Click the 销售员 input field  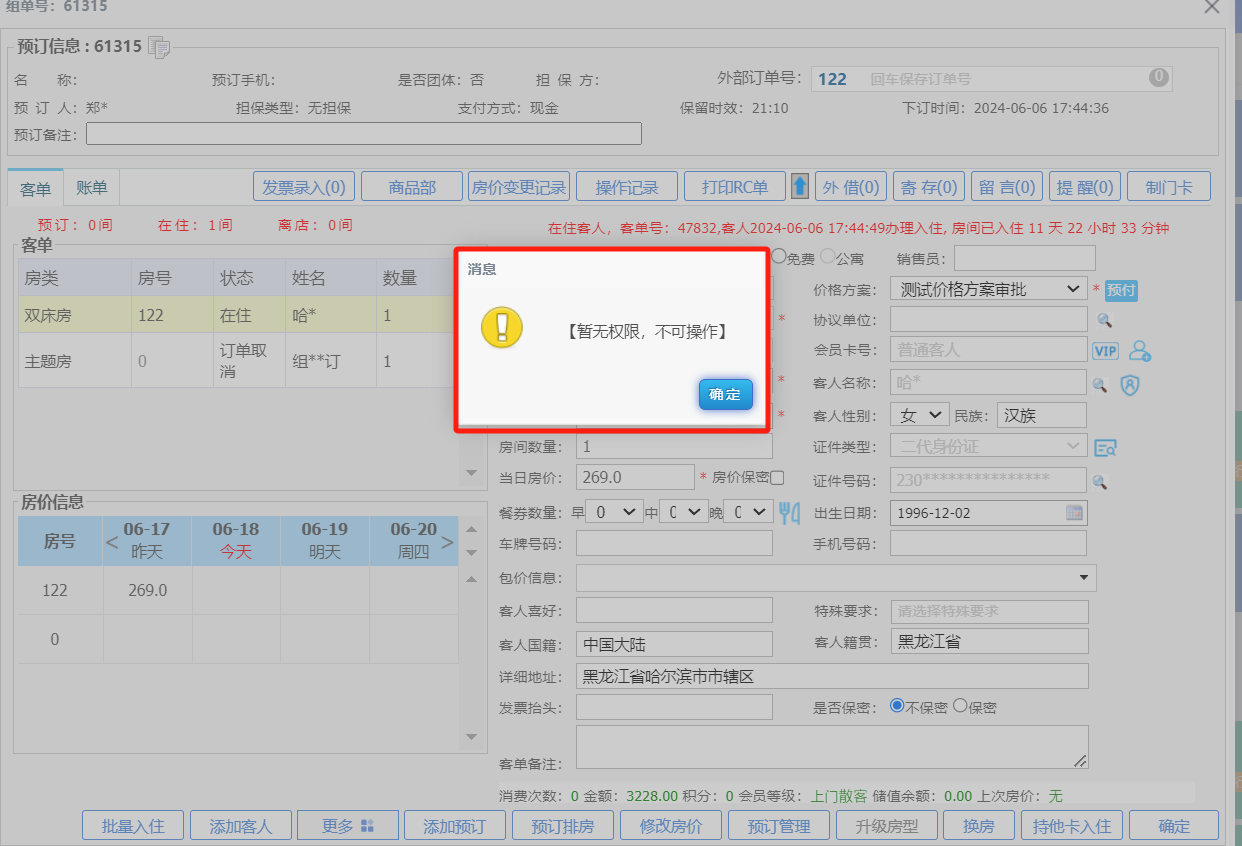tap(1025, 258)
